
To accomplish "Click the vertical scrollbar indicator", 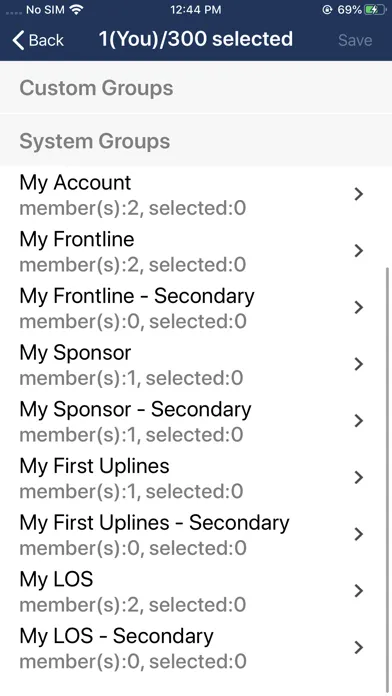I will click(388, 479).
